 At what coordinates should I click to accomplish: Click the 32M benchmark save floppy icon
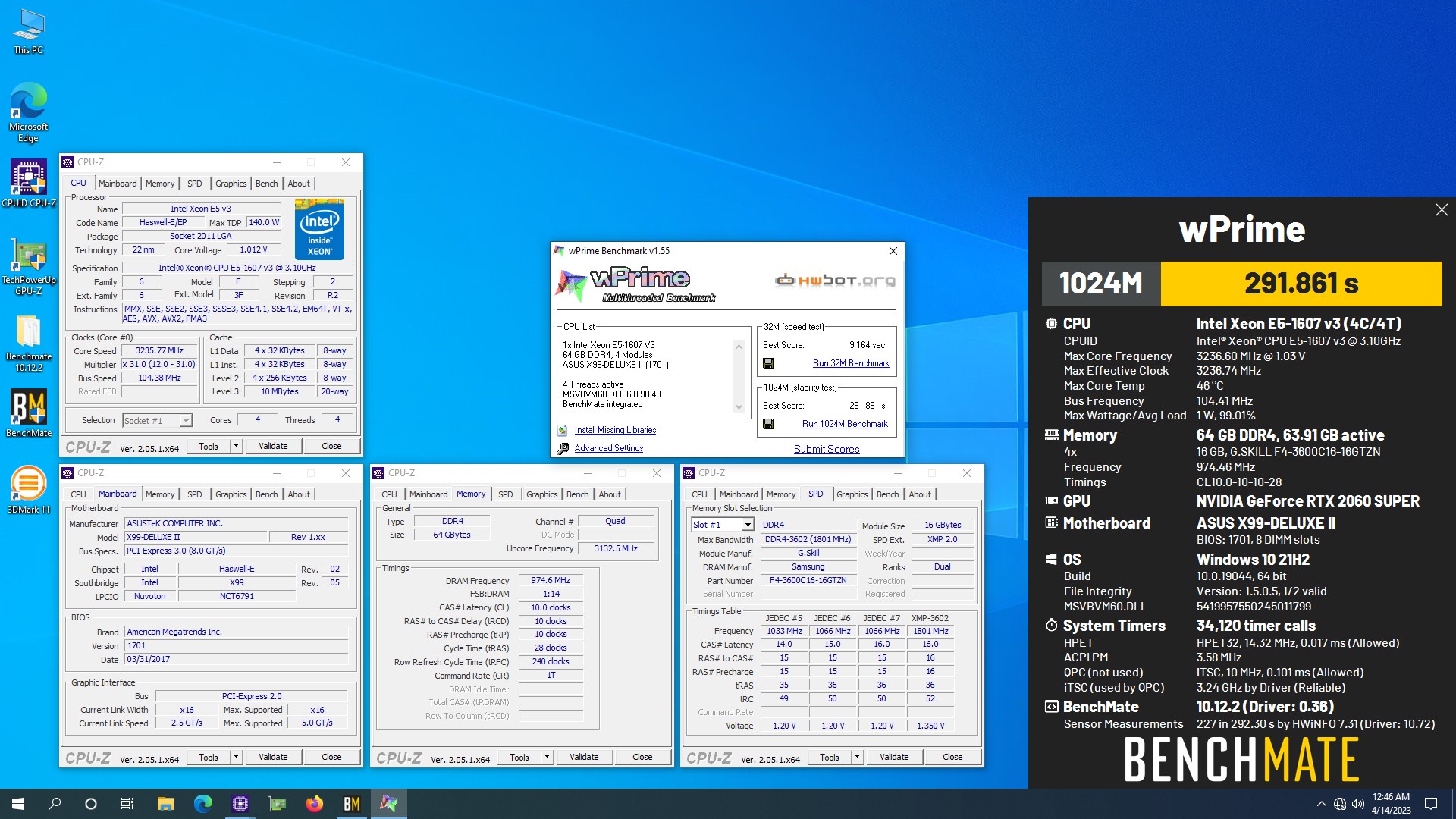coord(768,363)
